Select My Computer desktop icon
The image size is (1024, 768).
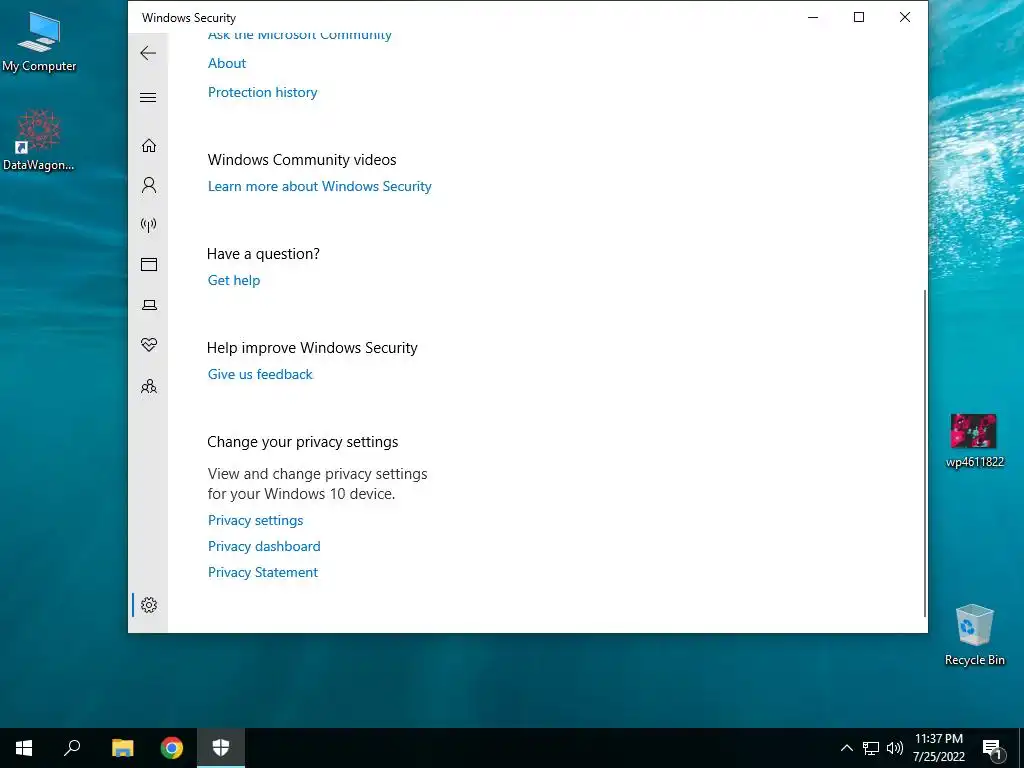pyautogui.click(x=39, y=41)
